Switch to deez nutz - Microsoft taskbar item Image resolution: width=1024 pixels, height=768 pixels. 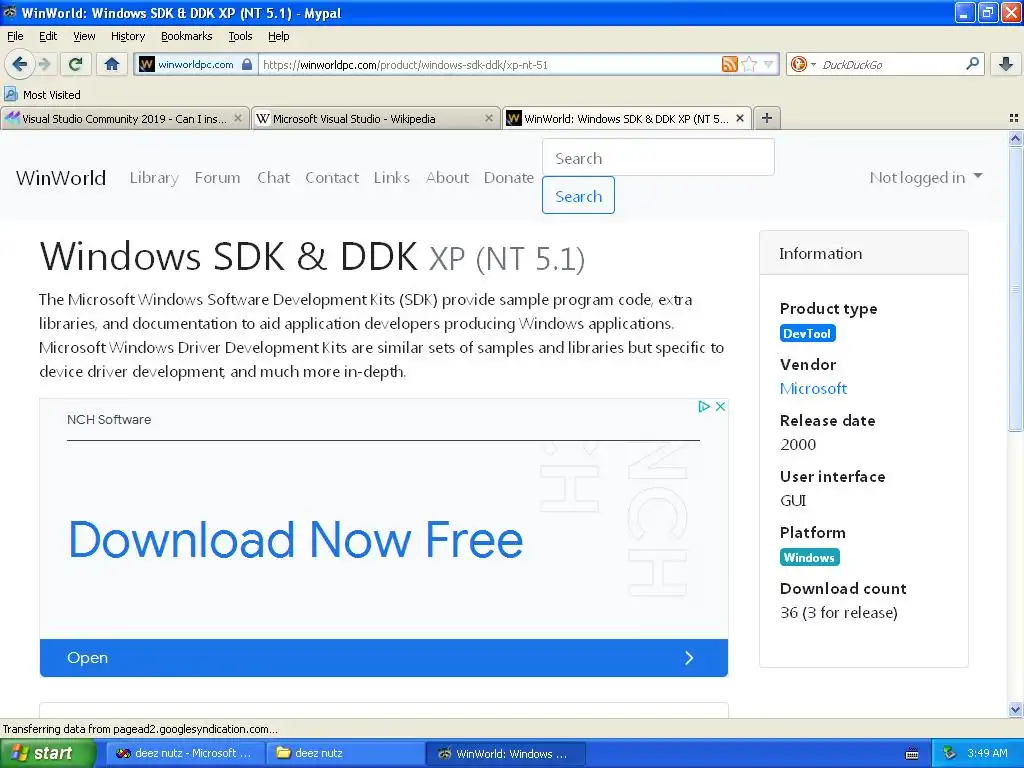185,753
